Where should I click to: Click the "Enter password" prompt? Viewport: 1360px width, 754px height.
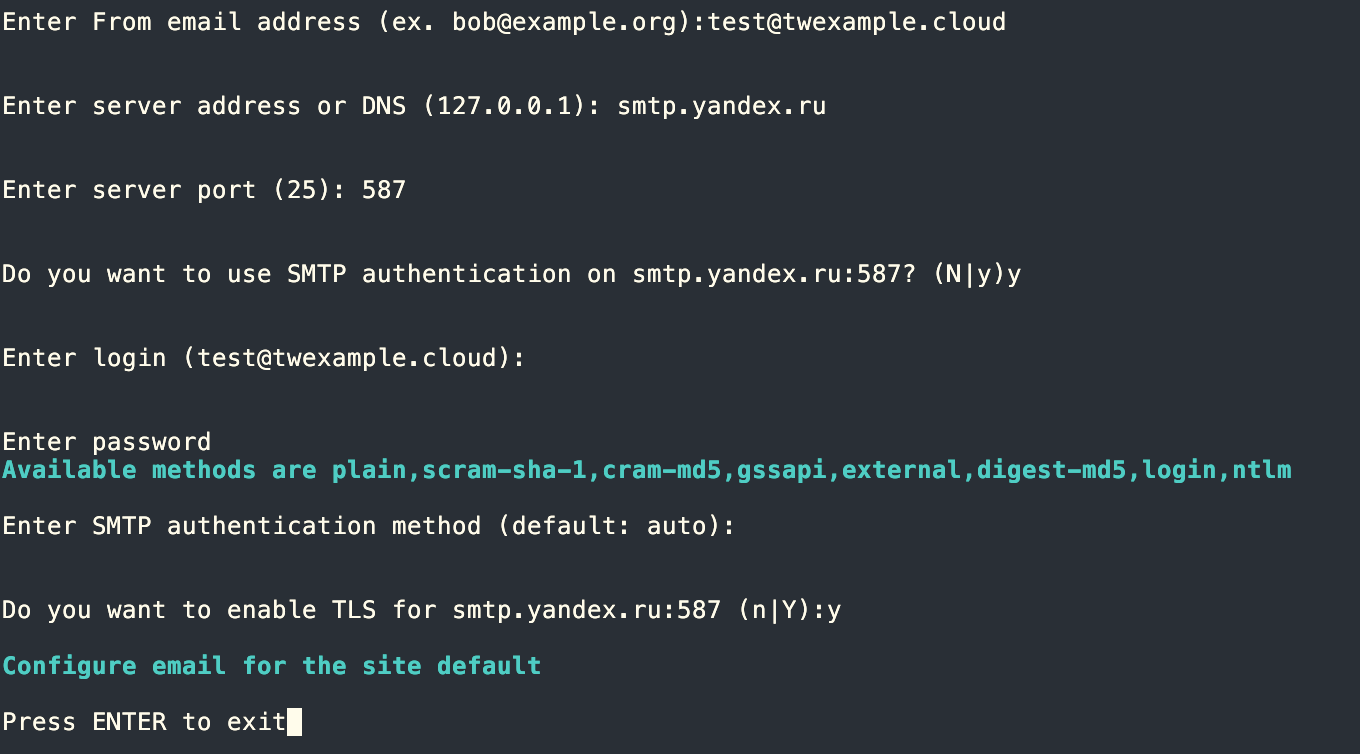click(x=107, y=442)
